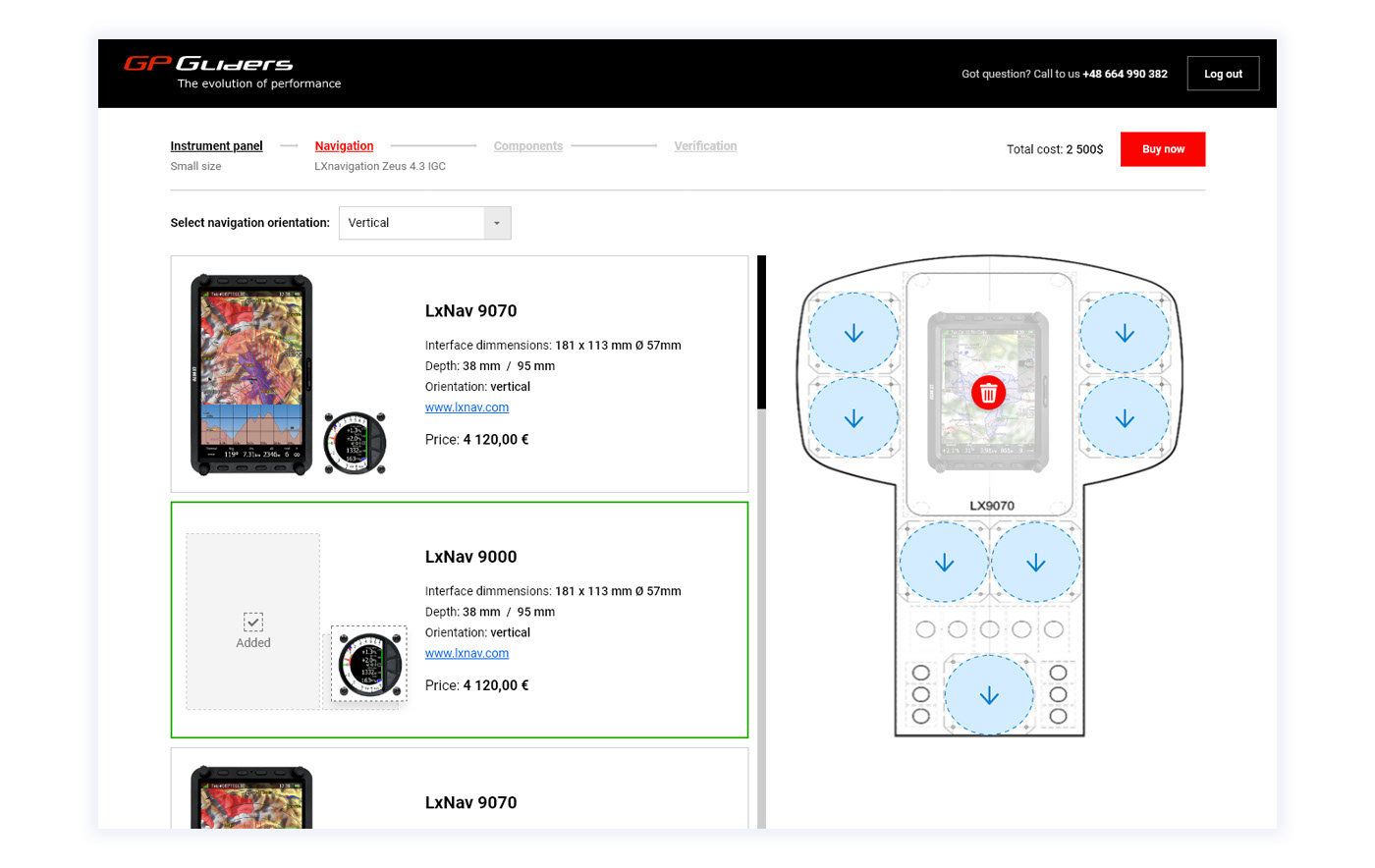Click the Buy now button
Screen dimensions: 1375x868
[x=1163, y=149]
